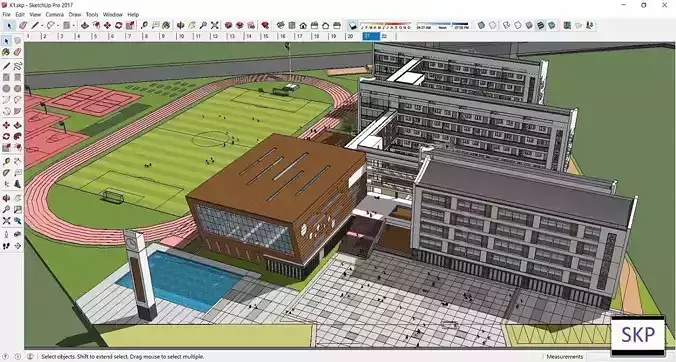Viewport: 676px width, 362px height.
Task: Choose the Section Plane tool
Action: [x=17, y=245]
